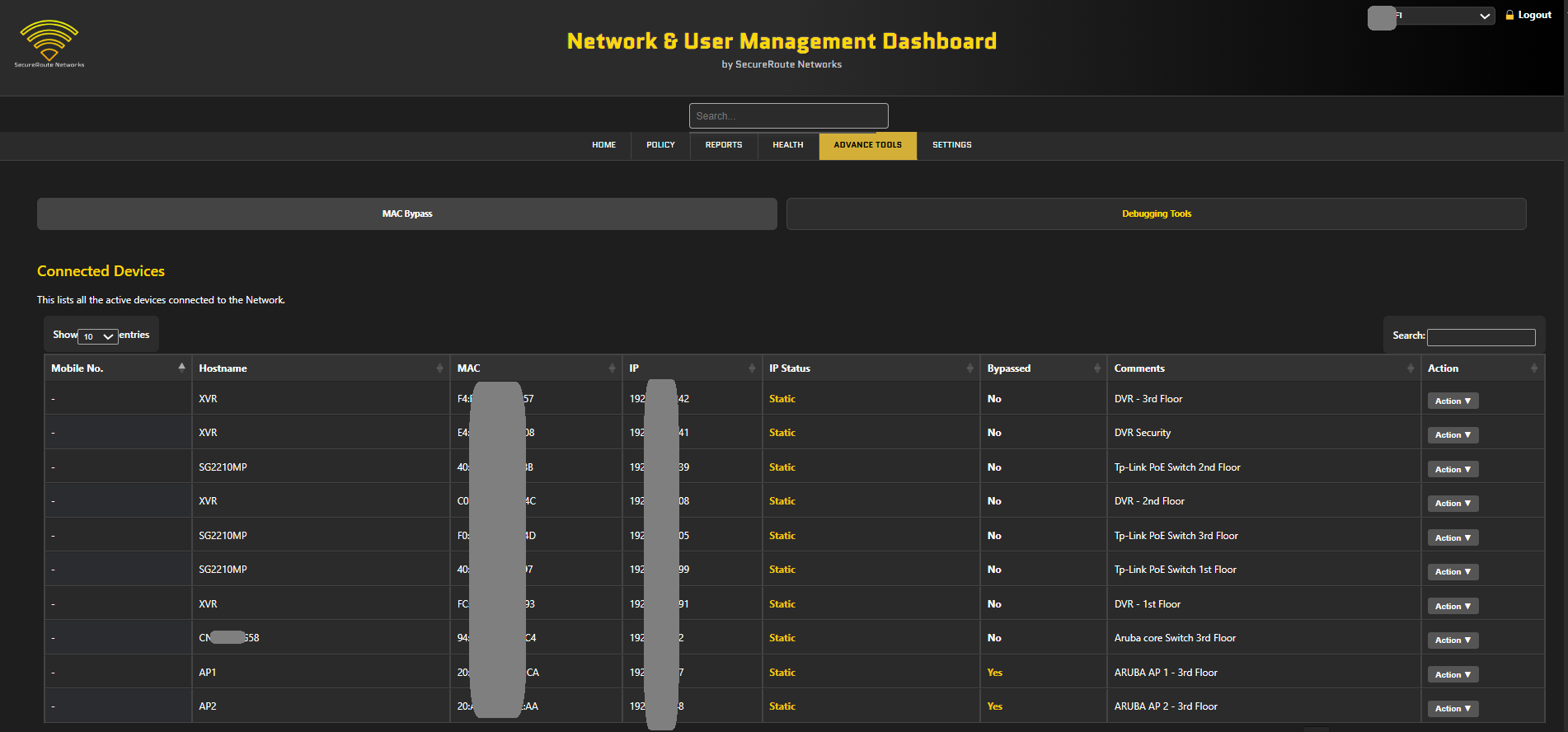1568x732 pixels.
Task: Focus the table Search filter box
Action: tap(1481, 337)
